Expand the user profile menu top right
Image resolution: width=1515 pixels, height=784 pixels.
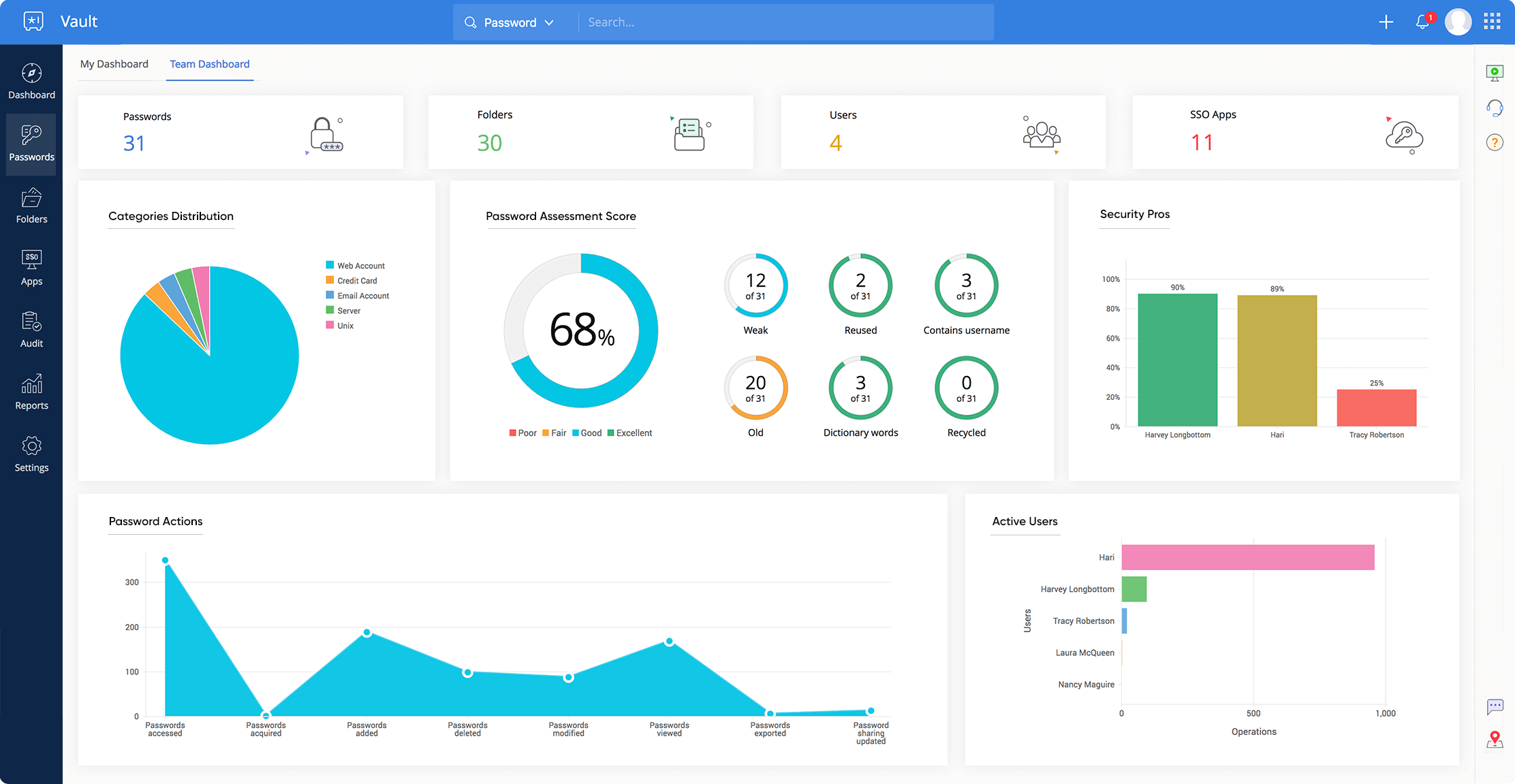tap(1457, 21)
